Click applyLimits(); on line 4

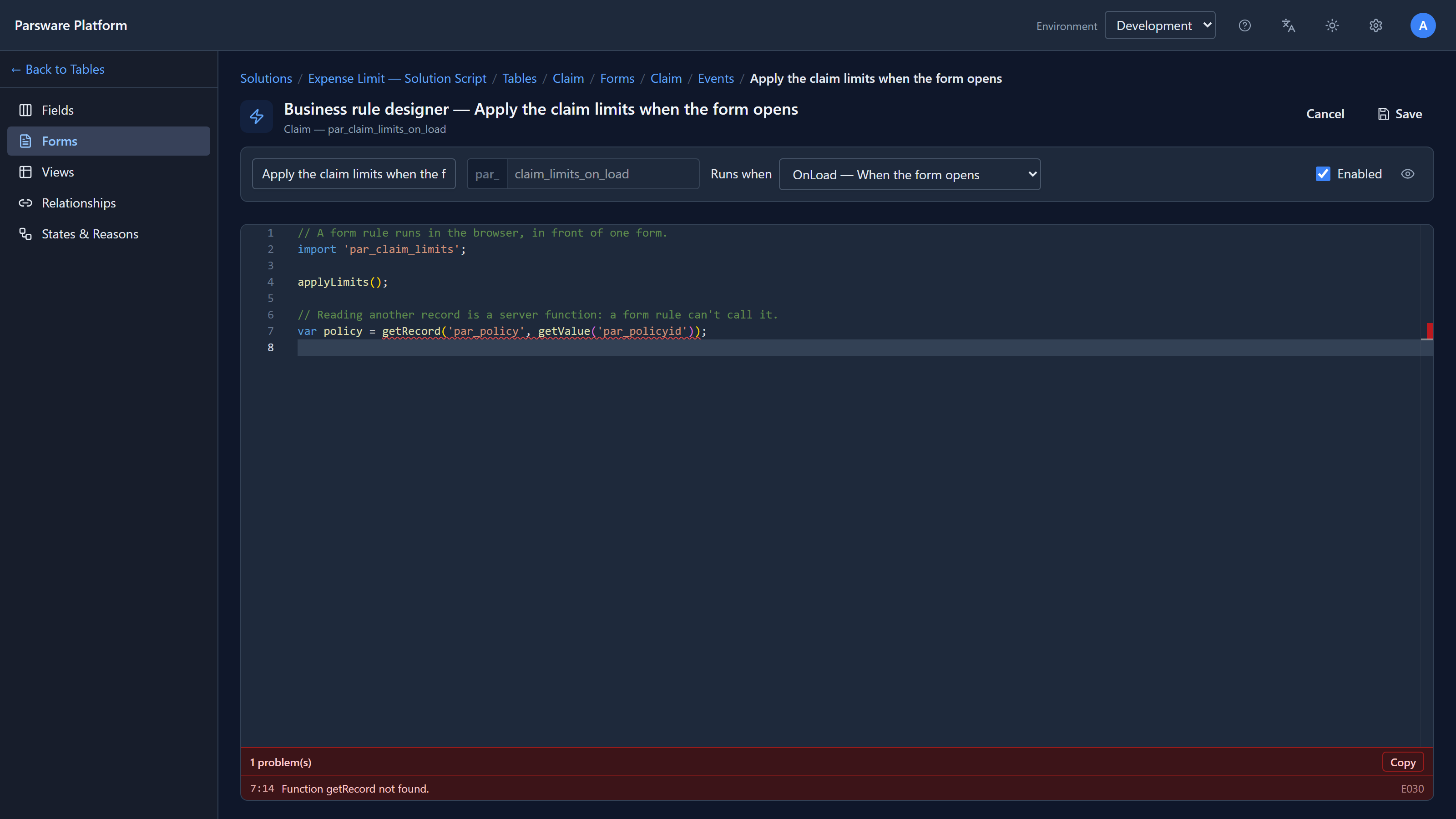pyautogui.click(x=343, y=282)
